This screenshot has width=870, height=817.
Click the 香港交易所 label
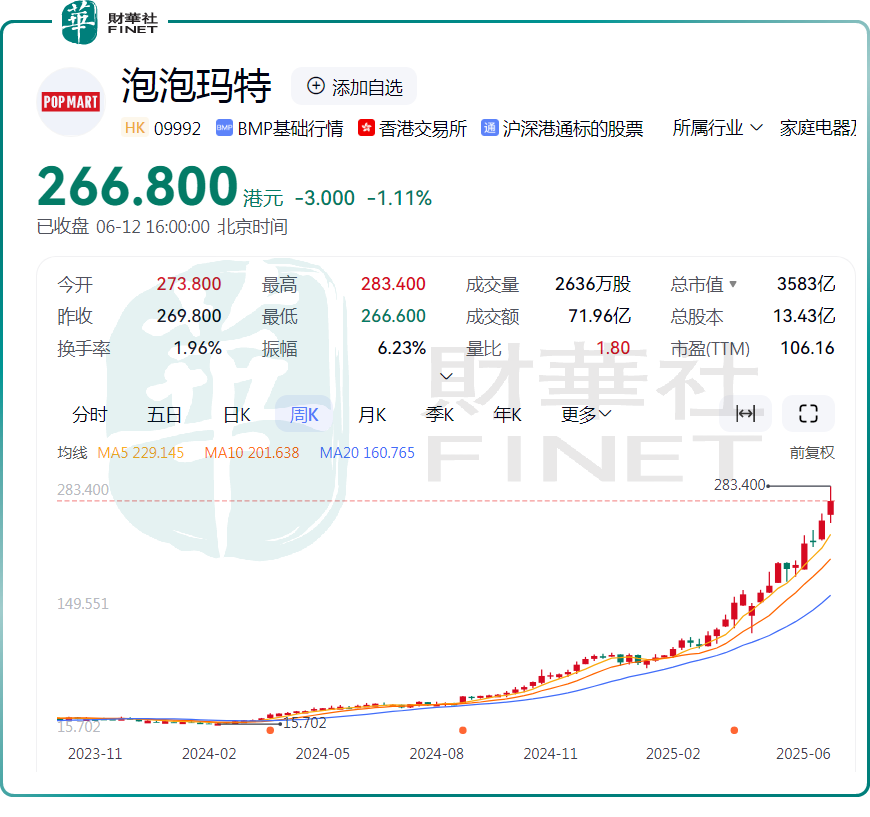tap(423, 128)
